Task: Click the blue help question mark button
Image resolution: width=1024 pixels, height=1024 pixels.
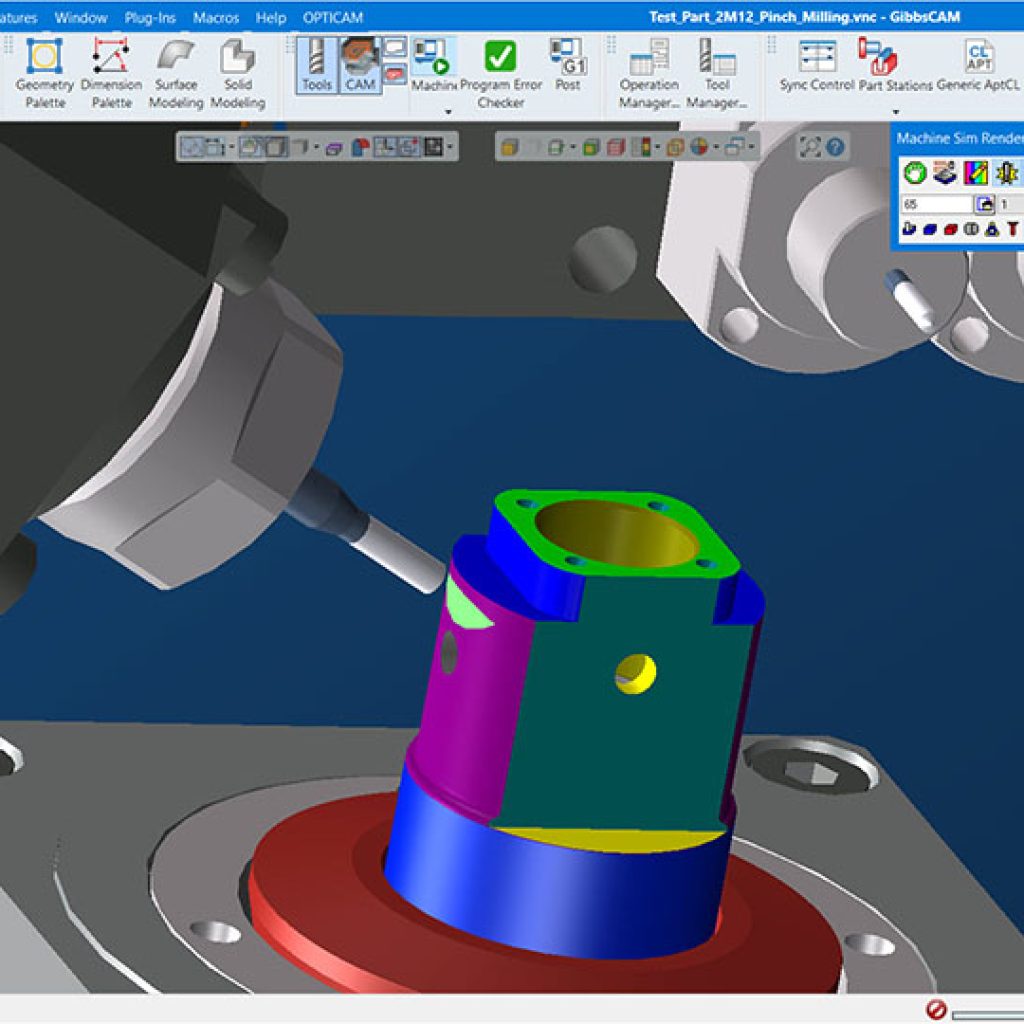Action: pos(835,148)
